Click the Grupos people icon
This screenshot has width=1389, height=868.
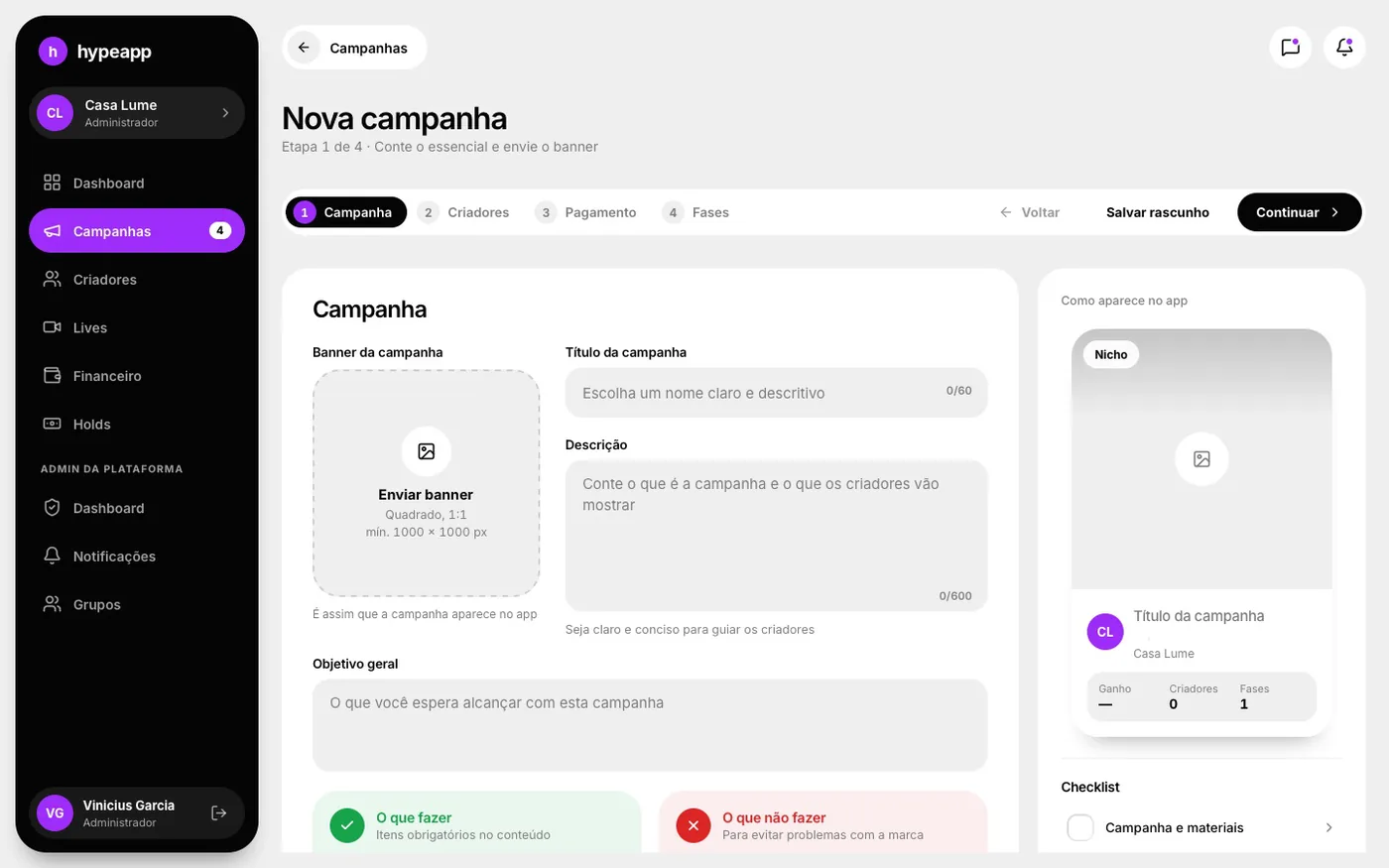pos(53,604)
